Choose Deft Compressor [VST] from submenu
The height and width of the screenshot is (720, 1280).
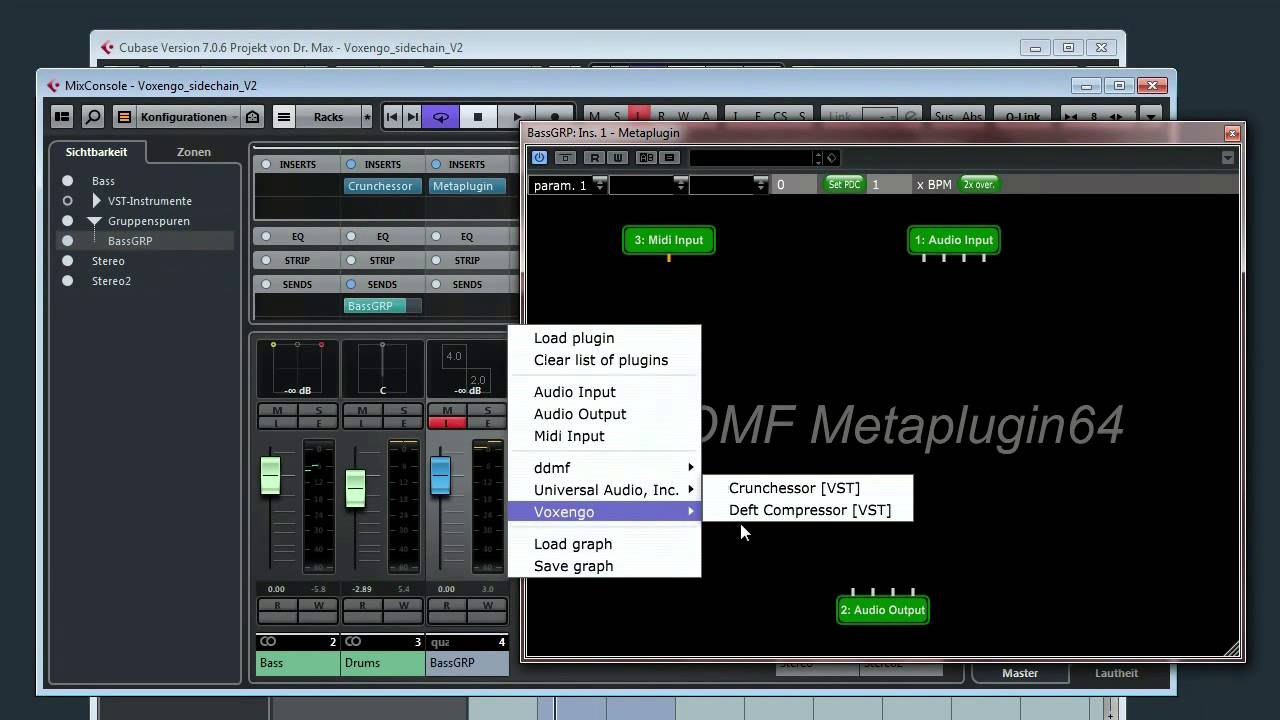(x=809, y=510)
